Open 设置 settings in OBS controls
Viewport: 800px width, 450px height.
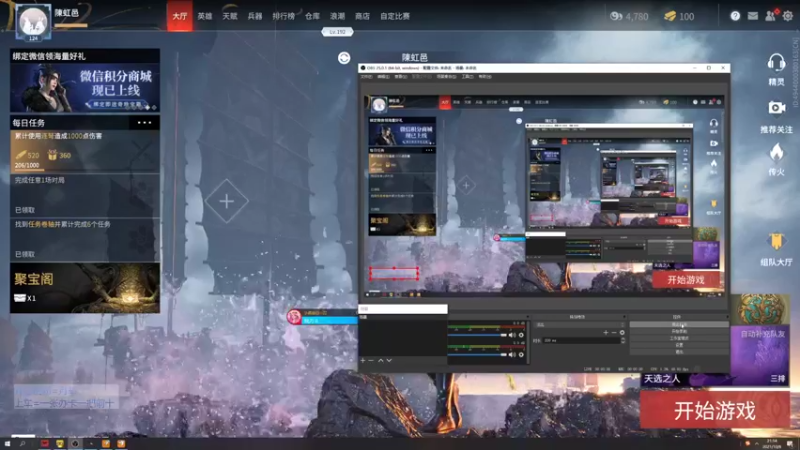[679, 345]
